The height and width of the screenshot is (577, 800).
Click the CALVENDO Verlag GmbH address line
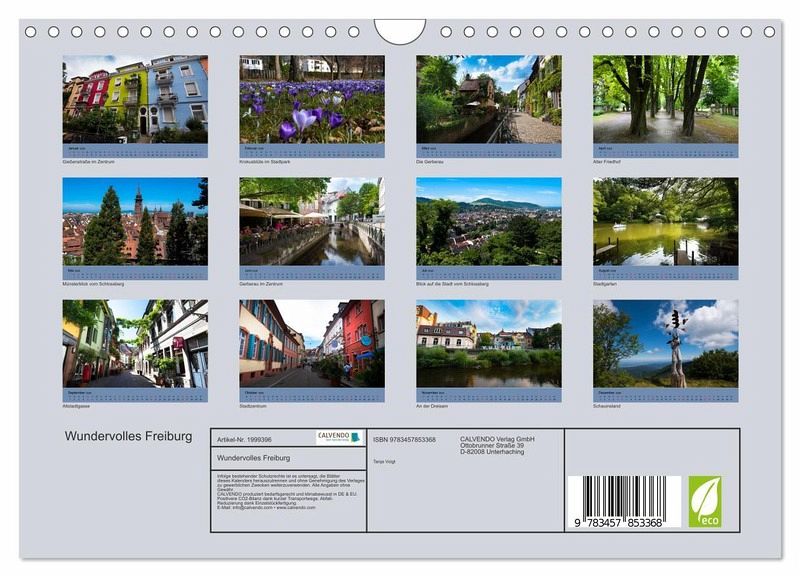pos(497,439)
